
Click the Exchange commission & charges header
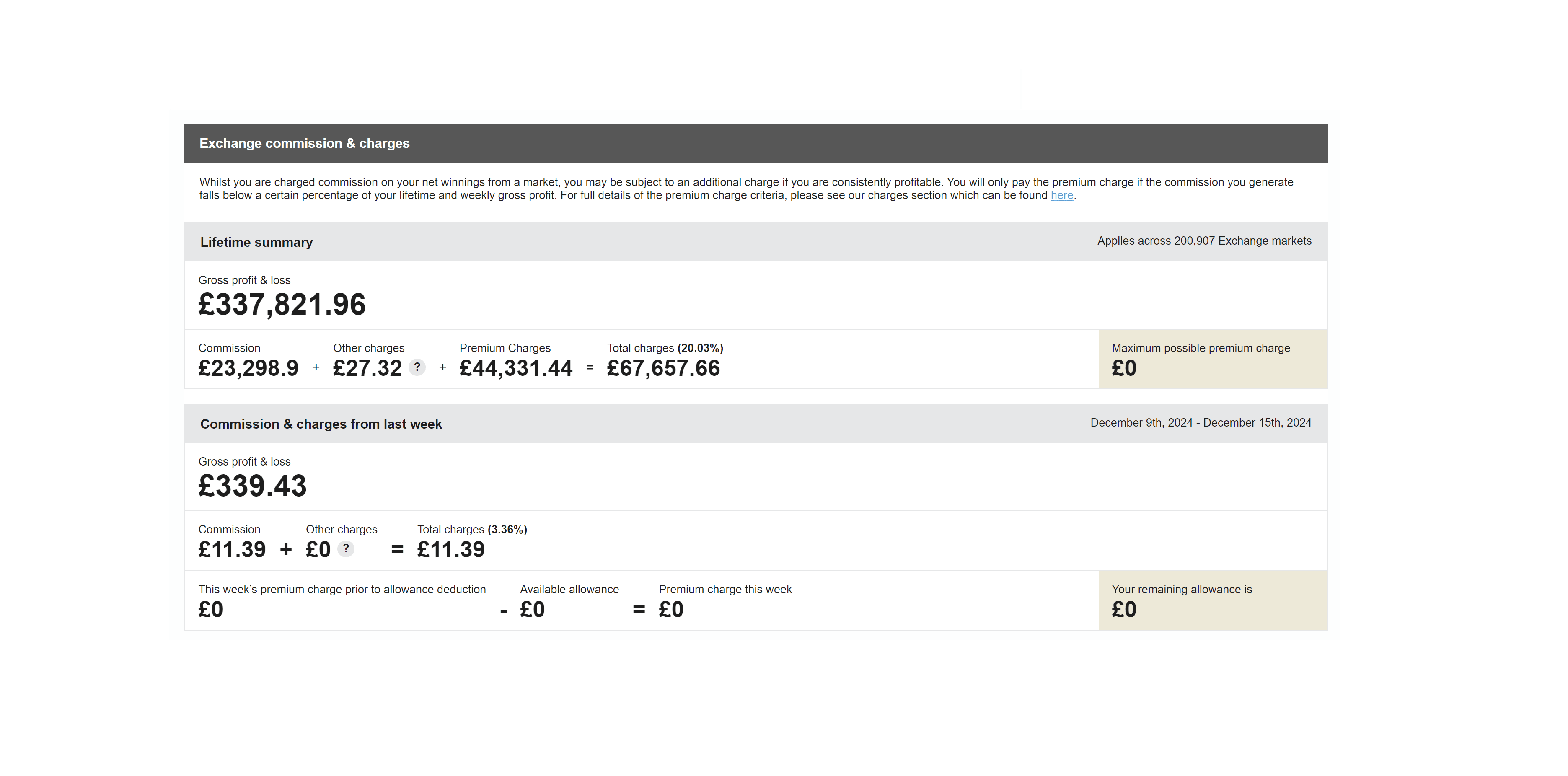point(304,144)
